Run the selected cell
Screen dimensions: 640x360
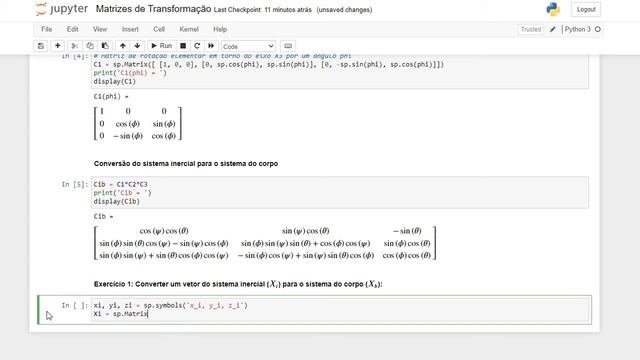tap(162, 46)
